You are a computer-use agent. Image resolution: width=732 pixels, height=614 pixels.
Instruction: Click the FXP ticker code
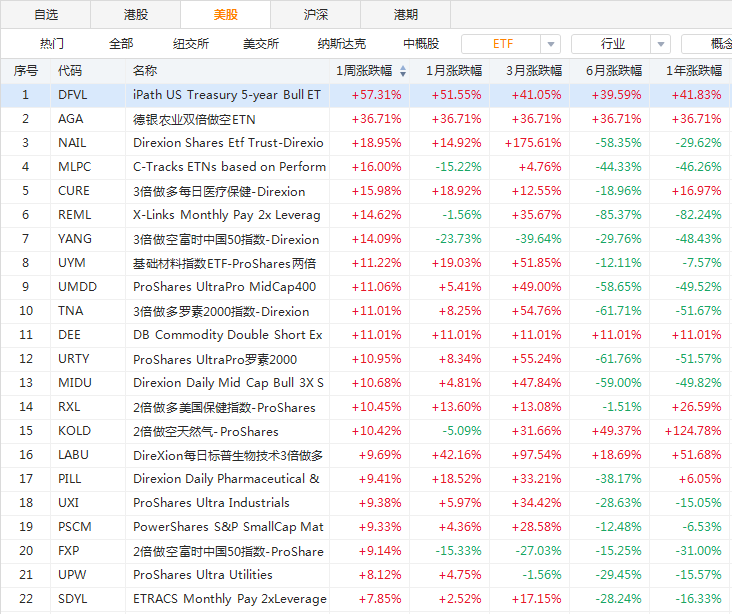[68, 551]
